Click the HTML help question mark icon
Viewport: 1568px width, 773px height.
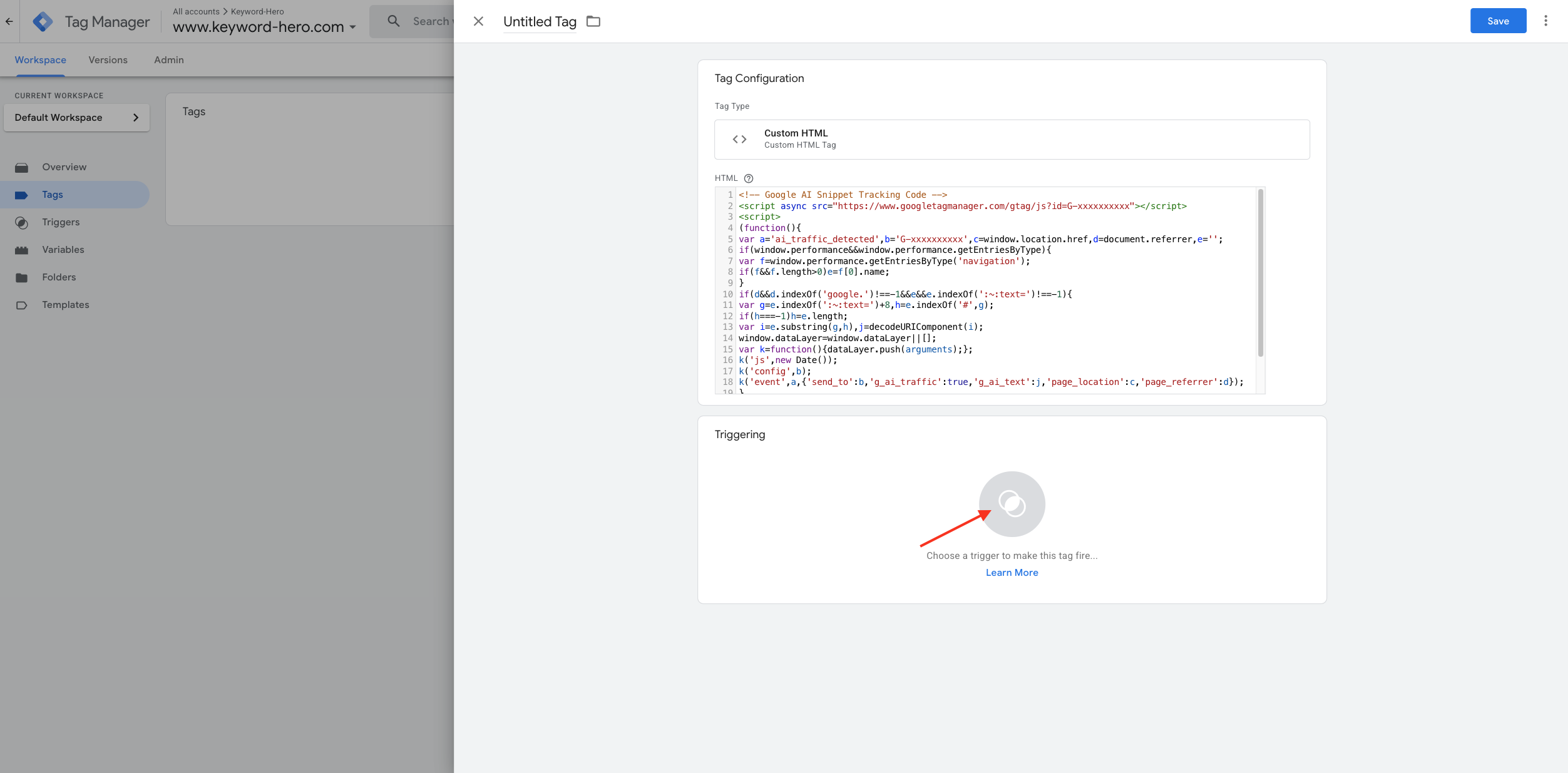pos(749,178)
